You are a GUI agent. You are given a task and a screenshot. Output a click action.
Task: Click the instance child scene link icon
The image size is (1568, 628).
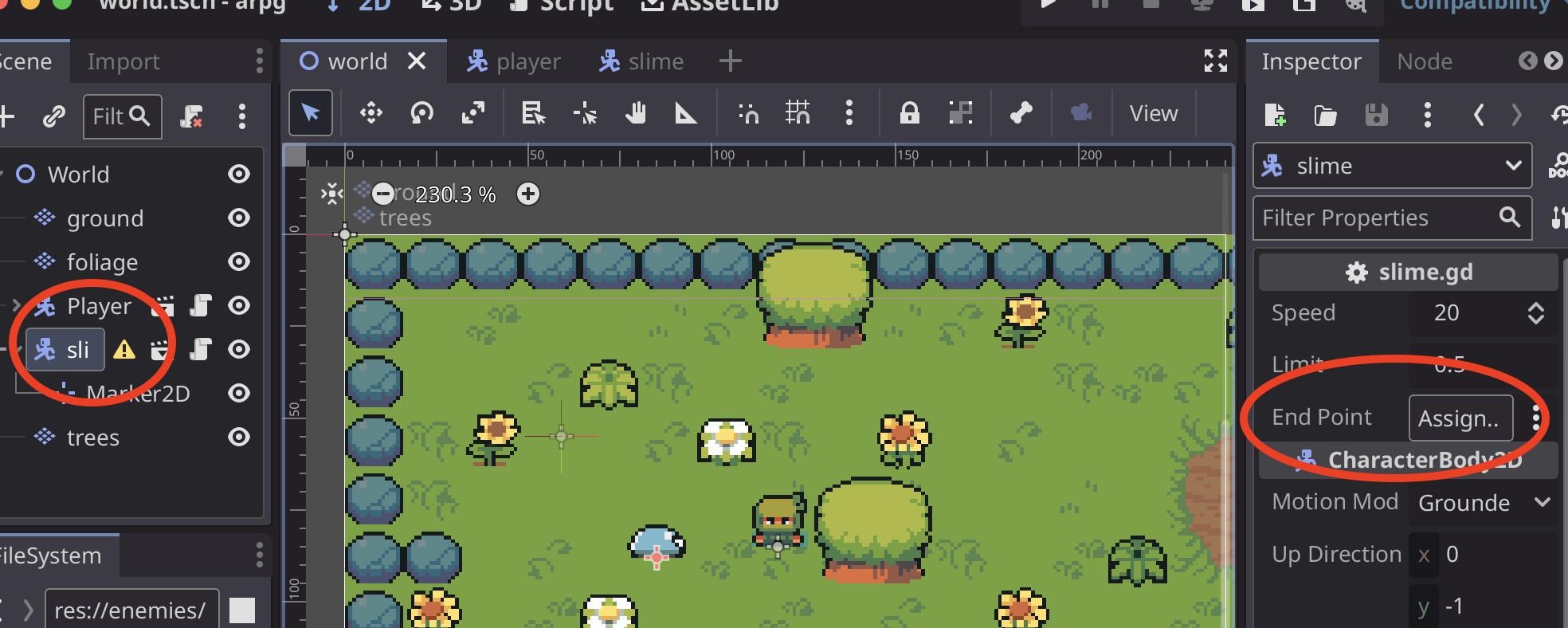53,116
